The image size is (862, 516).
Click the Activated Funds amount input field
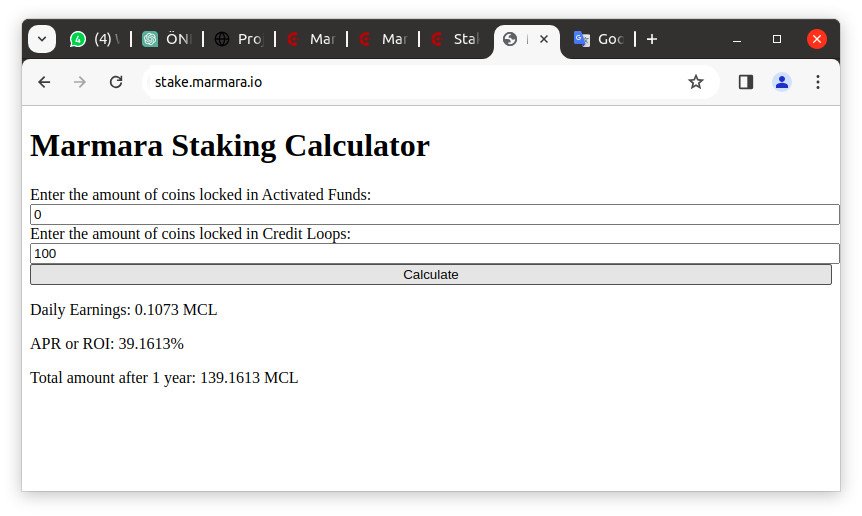[434, 215]
